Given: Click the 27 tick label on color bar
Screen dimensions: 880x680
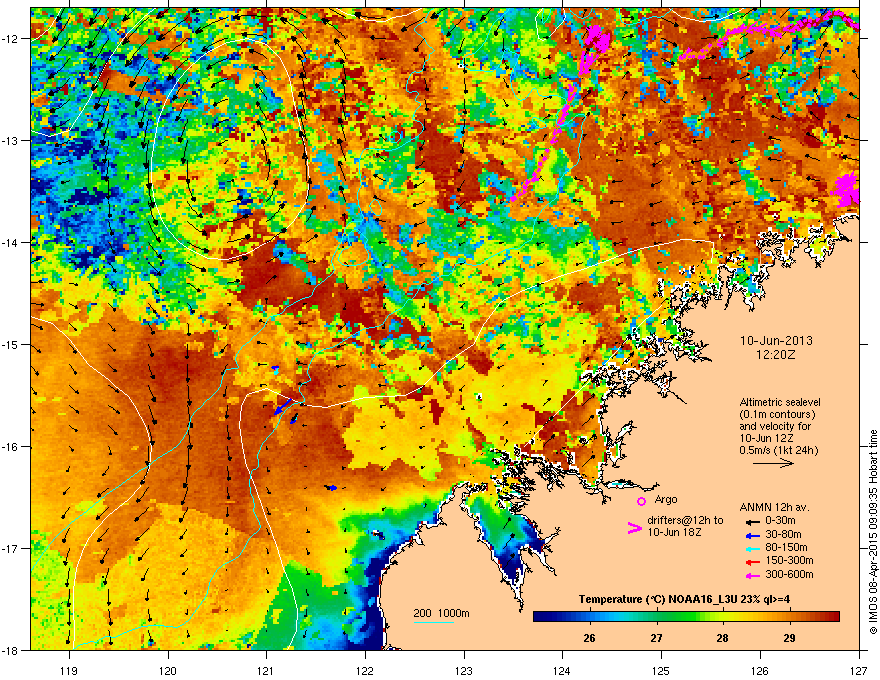Looking at the screenshot, I should [656, 638].
